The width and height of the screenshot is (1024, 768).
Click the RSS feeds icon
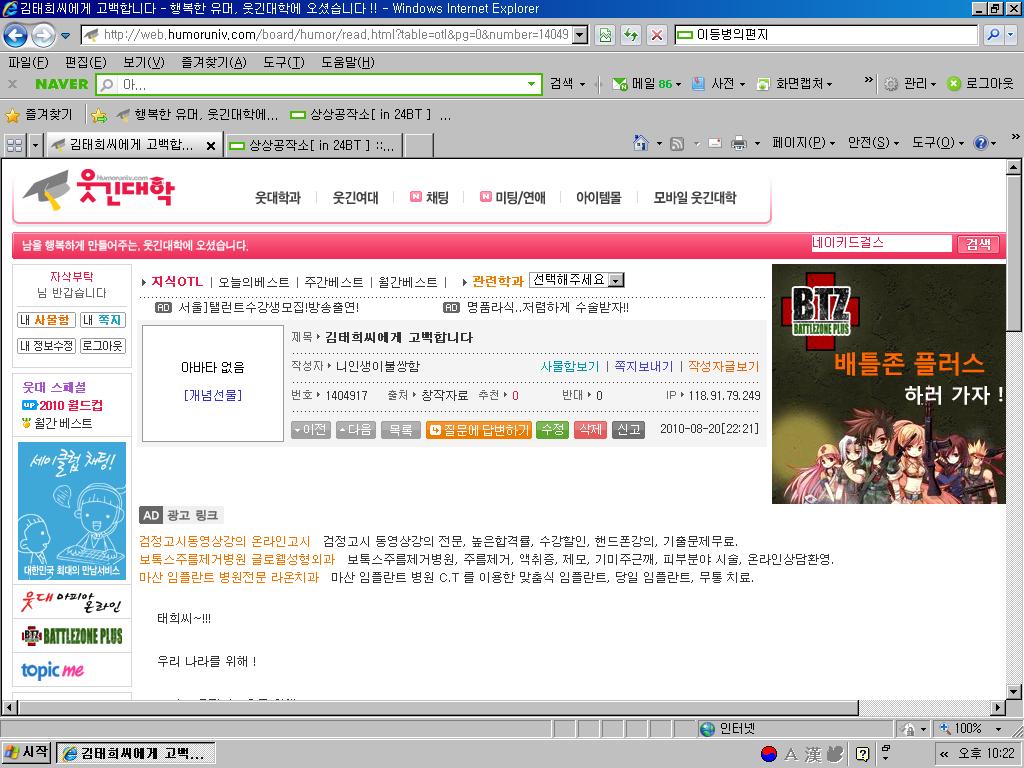click(x=677, y=143)
